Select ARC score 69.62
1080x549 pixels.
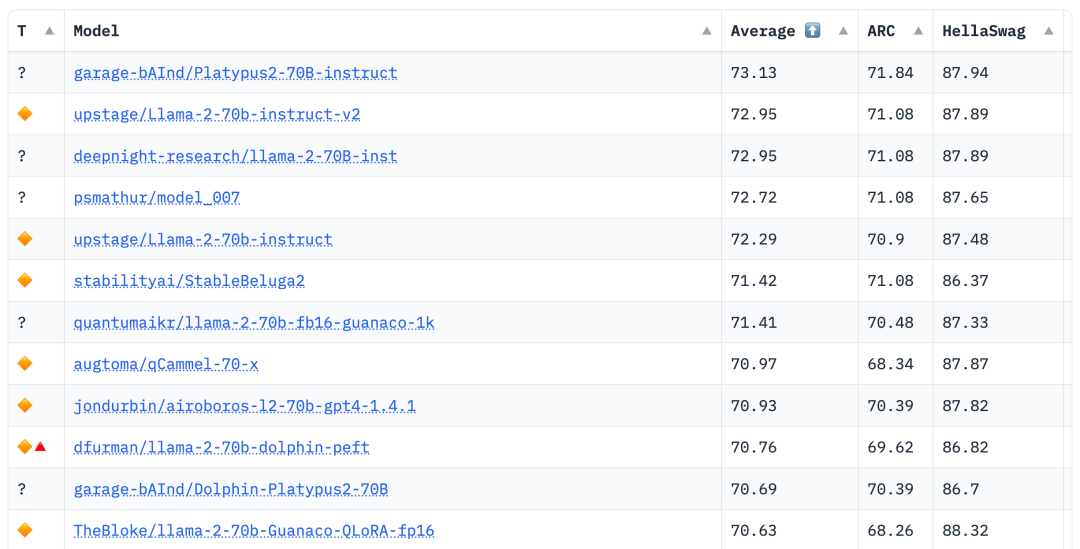[891, 448]
